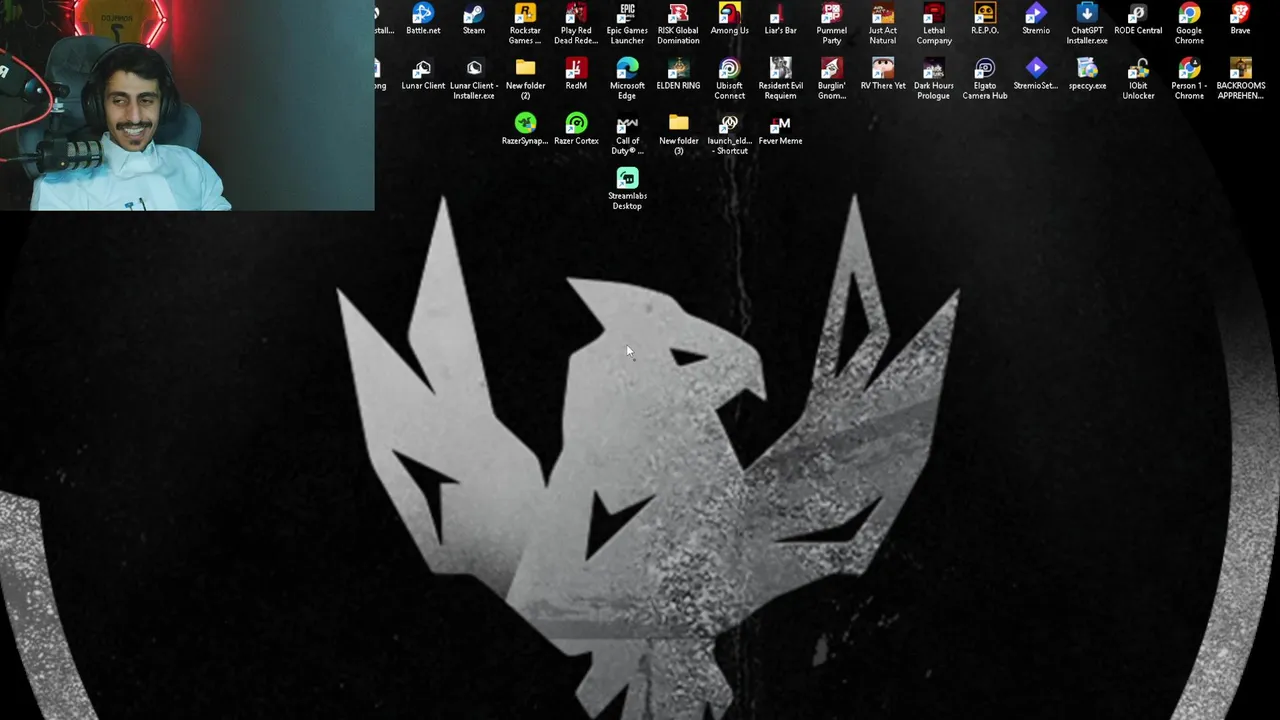Screen dimensions: 1280x720
Task: Select the Play Red Dead Redemption icon
Action: pyautogui.click(x=576, y=24)
